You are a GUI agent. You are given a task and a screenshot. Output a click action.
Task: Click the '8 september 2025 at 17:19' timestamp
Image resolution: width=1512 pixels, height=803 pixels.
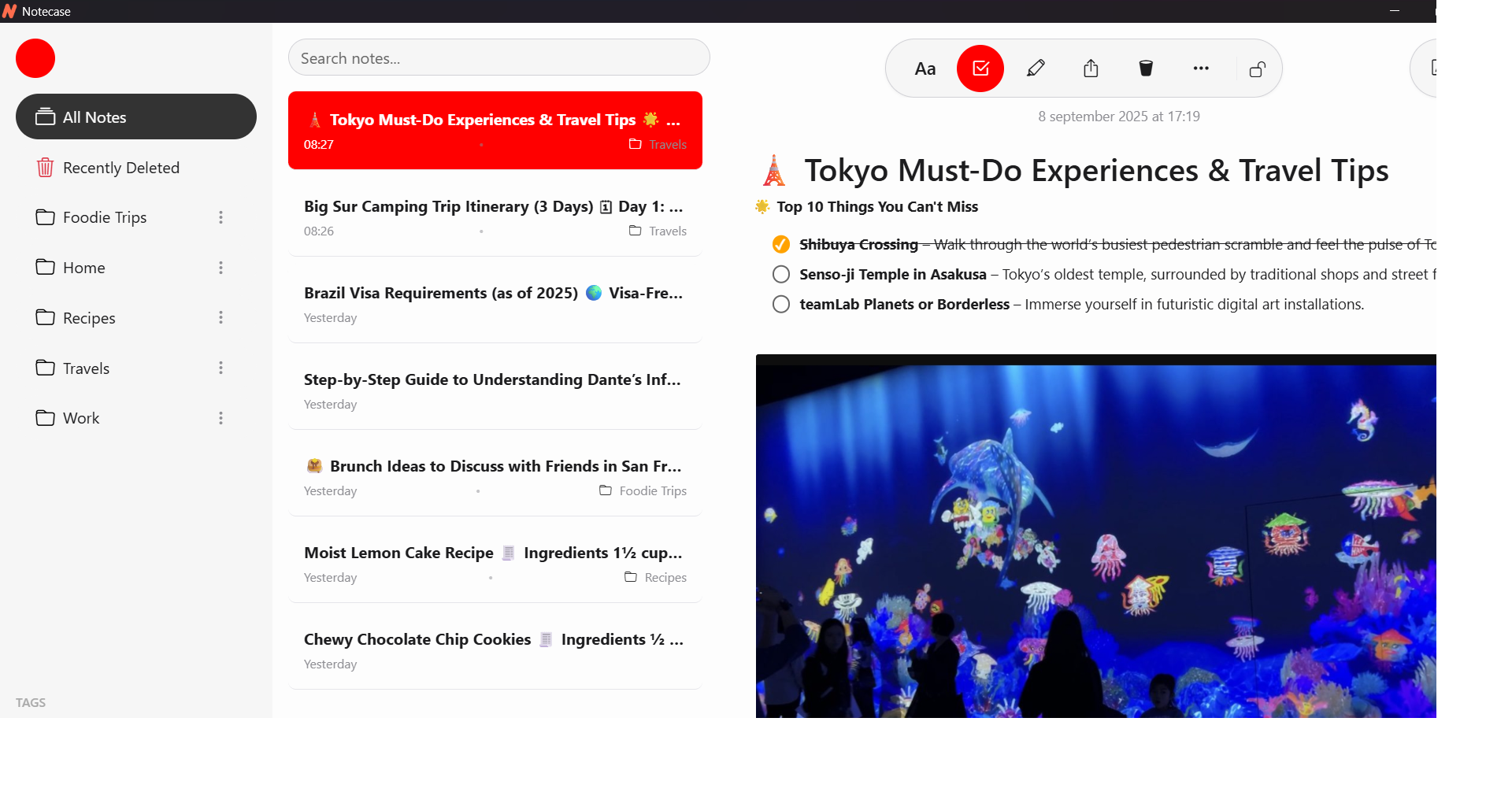(1119, 117)
